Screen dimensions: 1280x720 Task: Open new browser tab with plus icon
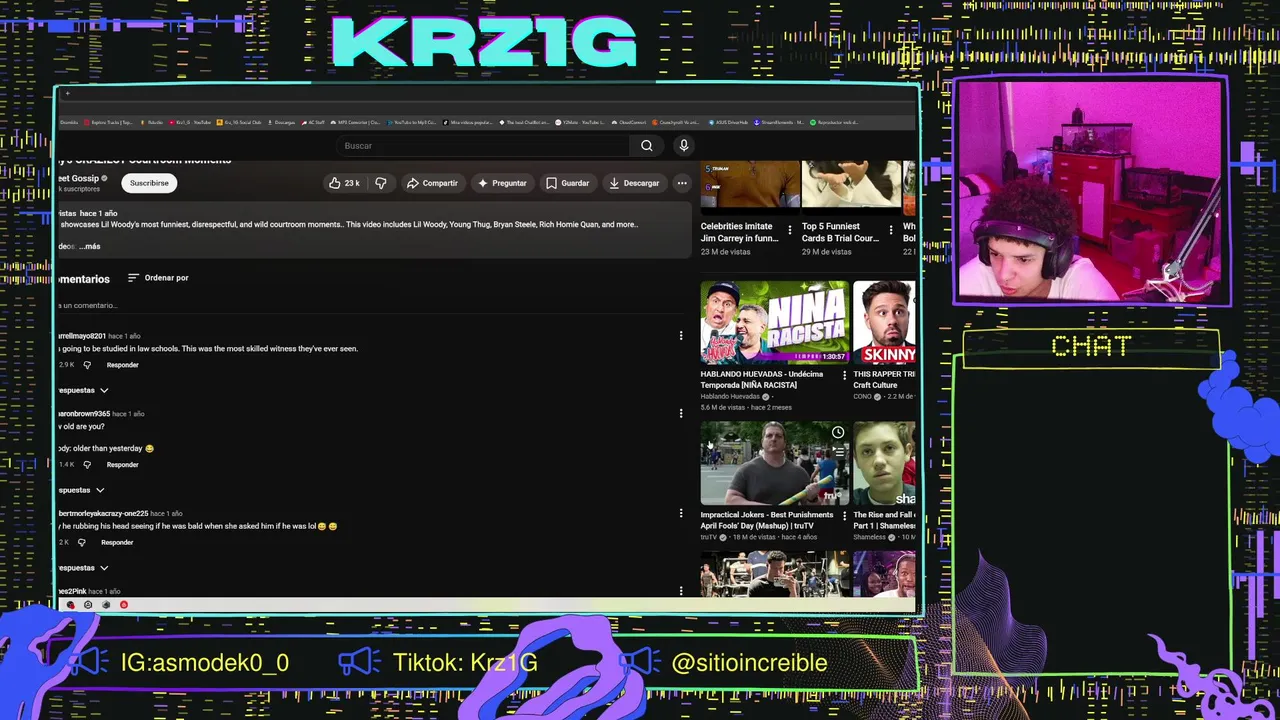click(67, 94)
